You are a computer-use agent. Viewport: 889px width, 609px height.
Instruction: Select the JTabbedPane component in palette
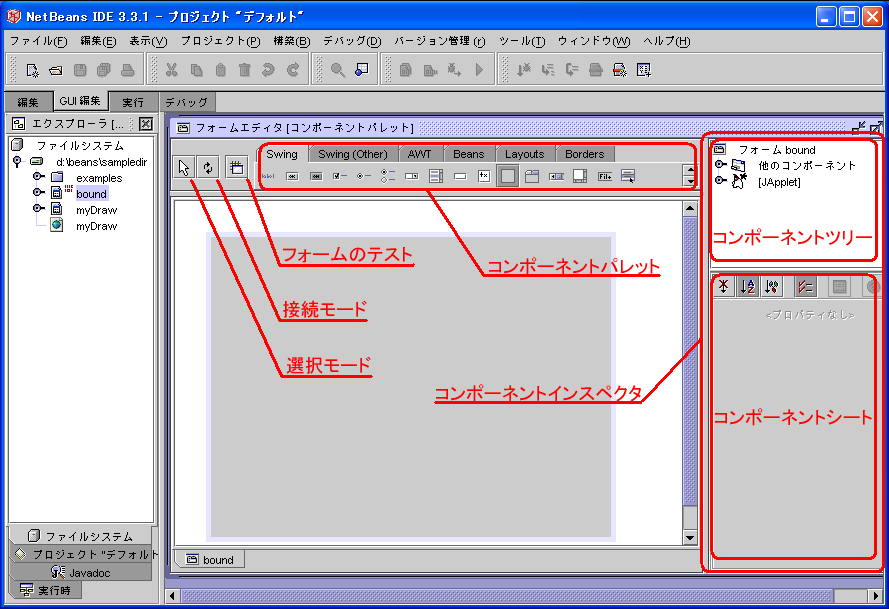click(x=532, y=176)
